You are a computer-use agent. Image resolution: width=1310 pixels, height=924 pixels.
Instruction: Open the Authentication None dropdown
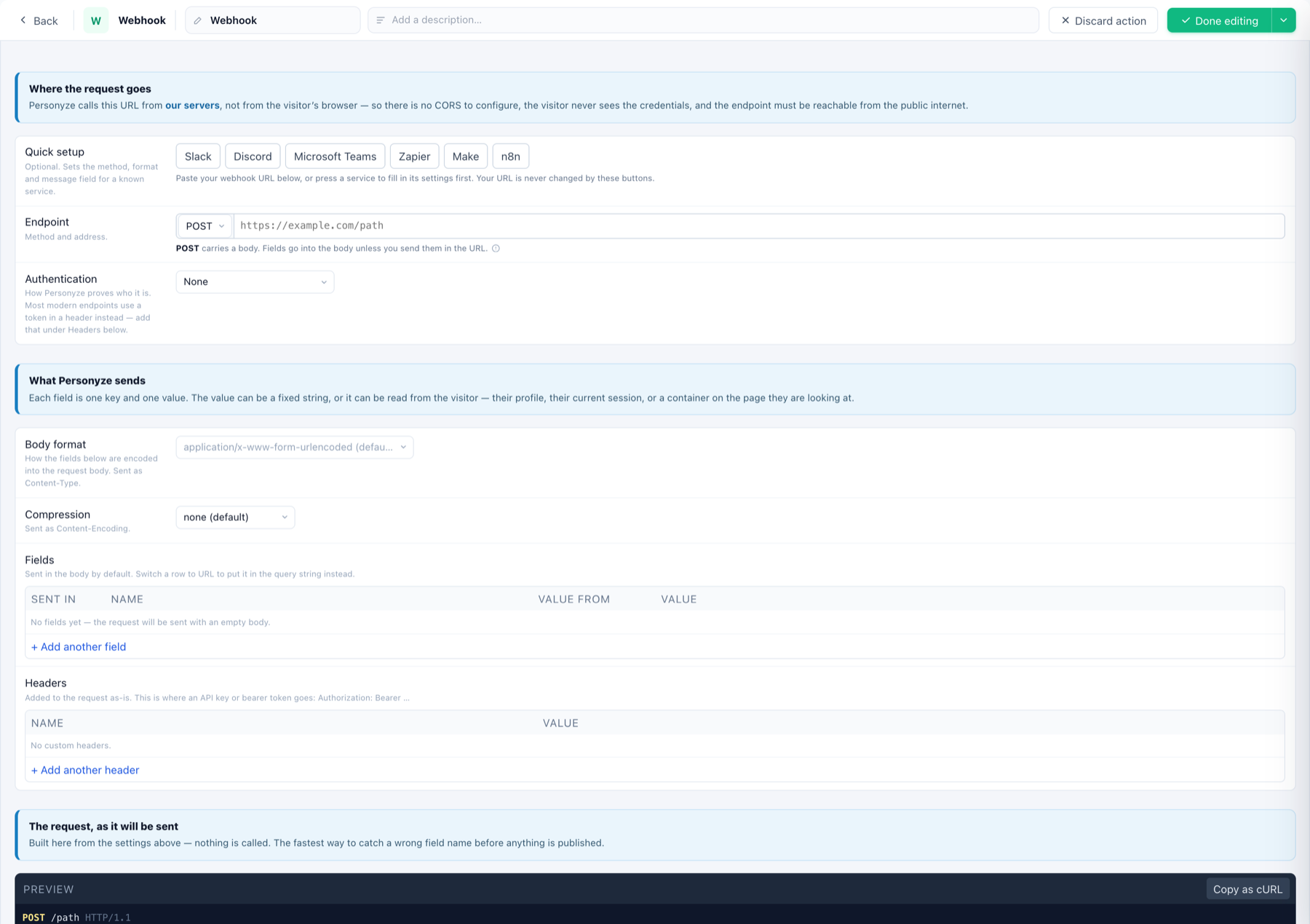coord(255,282)
